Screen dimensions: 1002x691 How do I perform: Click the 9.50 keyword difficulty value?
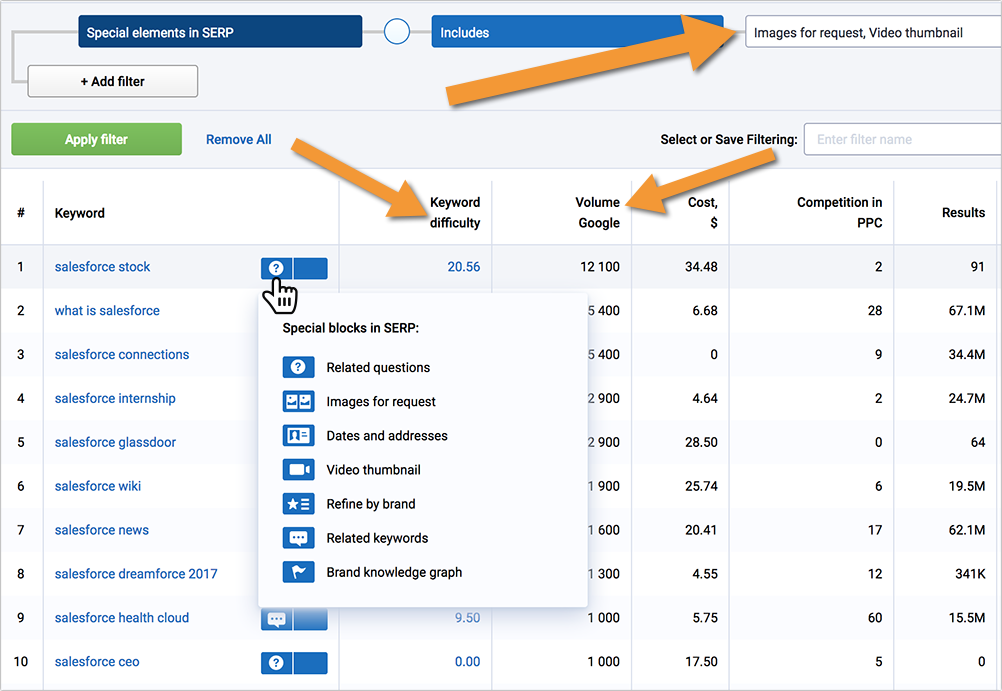(467, 617)
